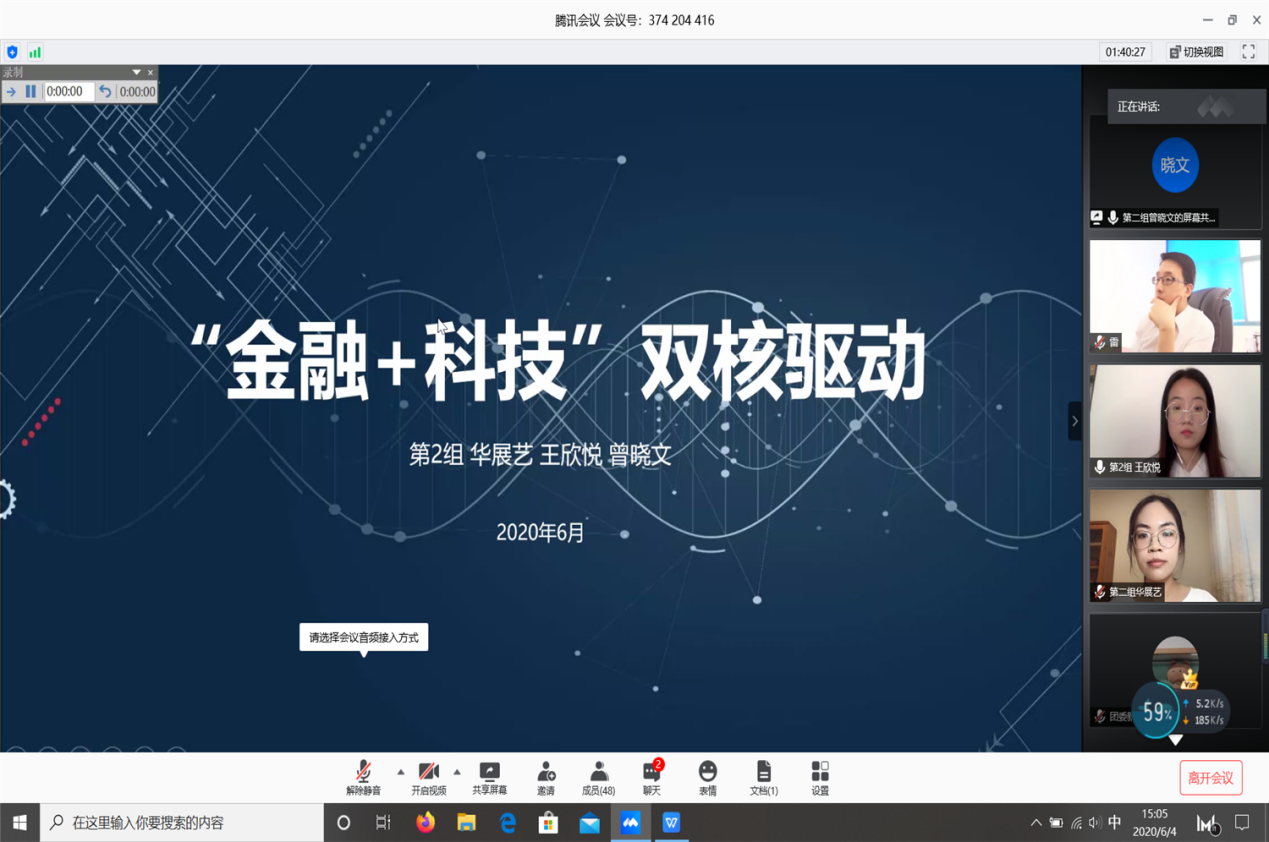
Task: Check the green network signal icon
Action: [x=35, y=52]
